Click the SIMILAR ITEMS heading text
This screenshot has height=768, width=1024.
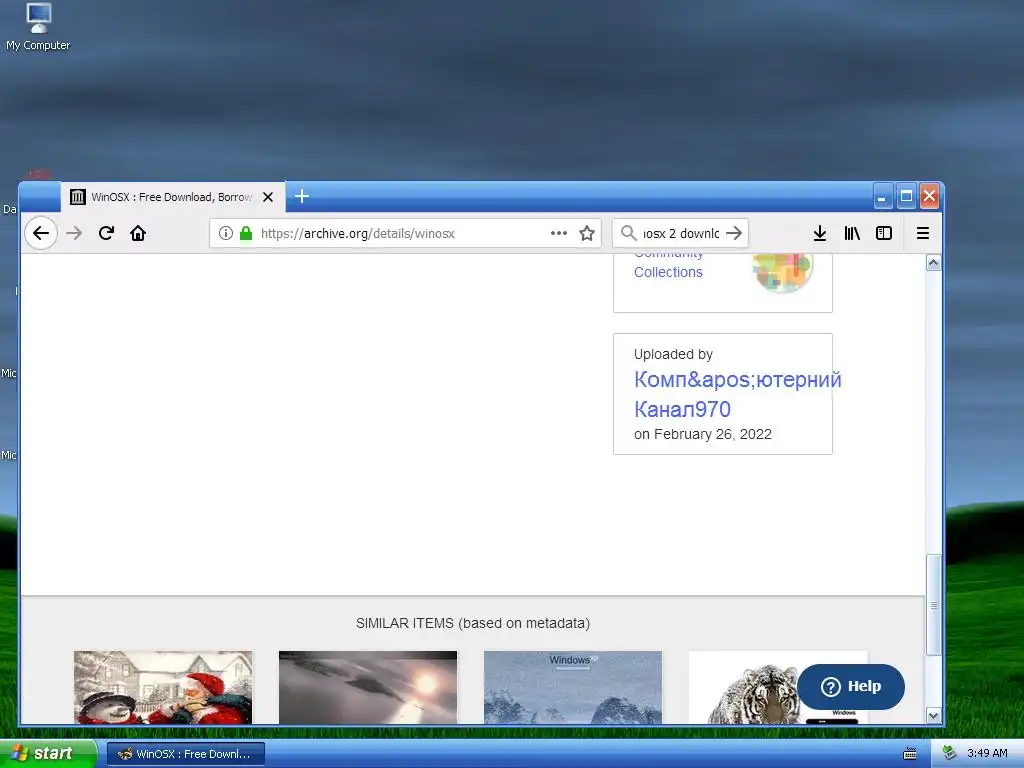click(x=473, y=623)
